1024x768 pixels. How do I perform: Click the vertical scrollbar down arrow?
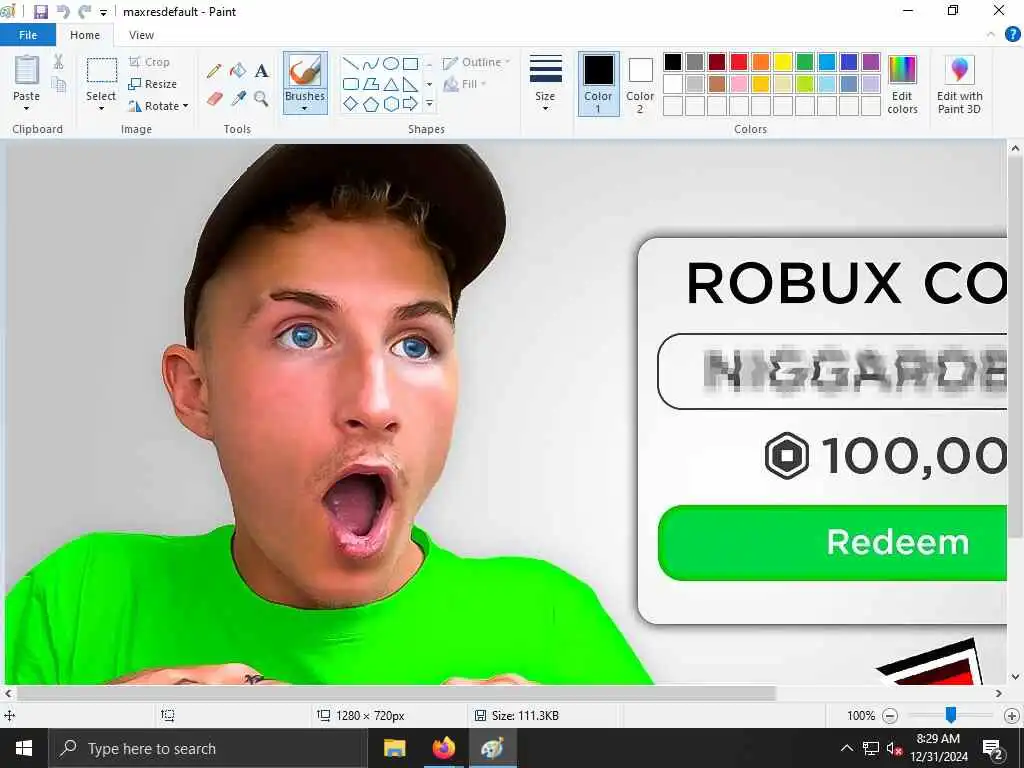1015,677
